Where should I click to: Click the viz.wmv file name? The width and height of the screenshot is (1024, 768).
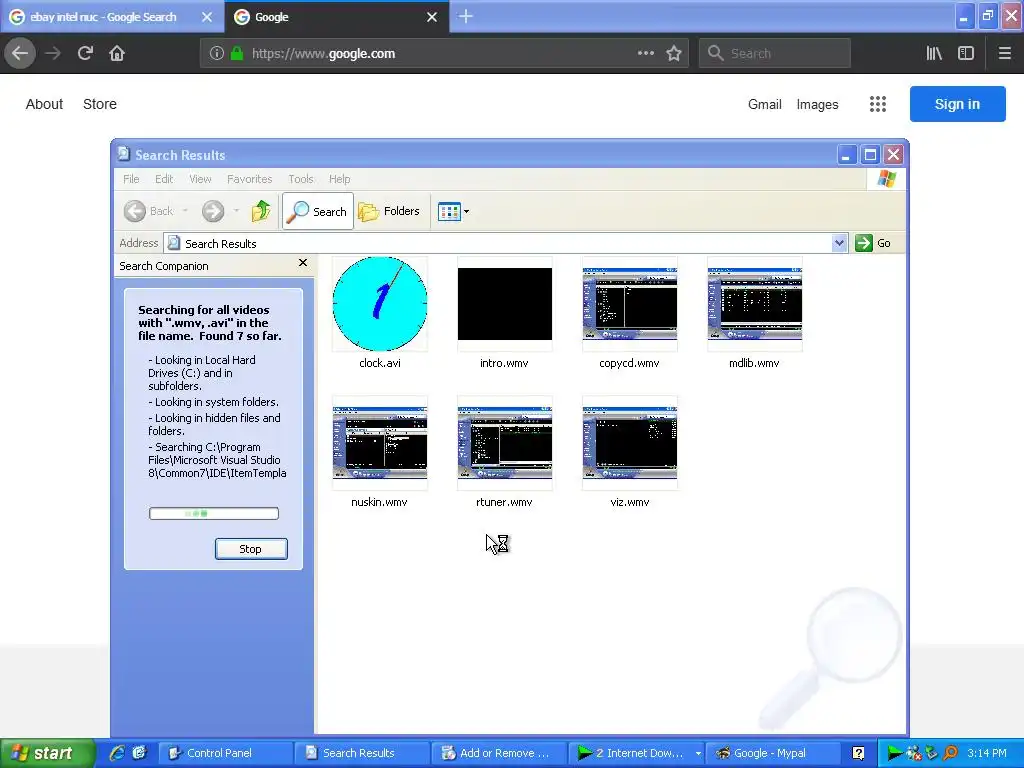click(x=630, y=502)
